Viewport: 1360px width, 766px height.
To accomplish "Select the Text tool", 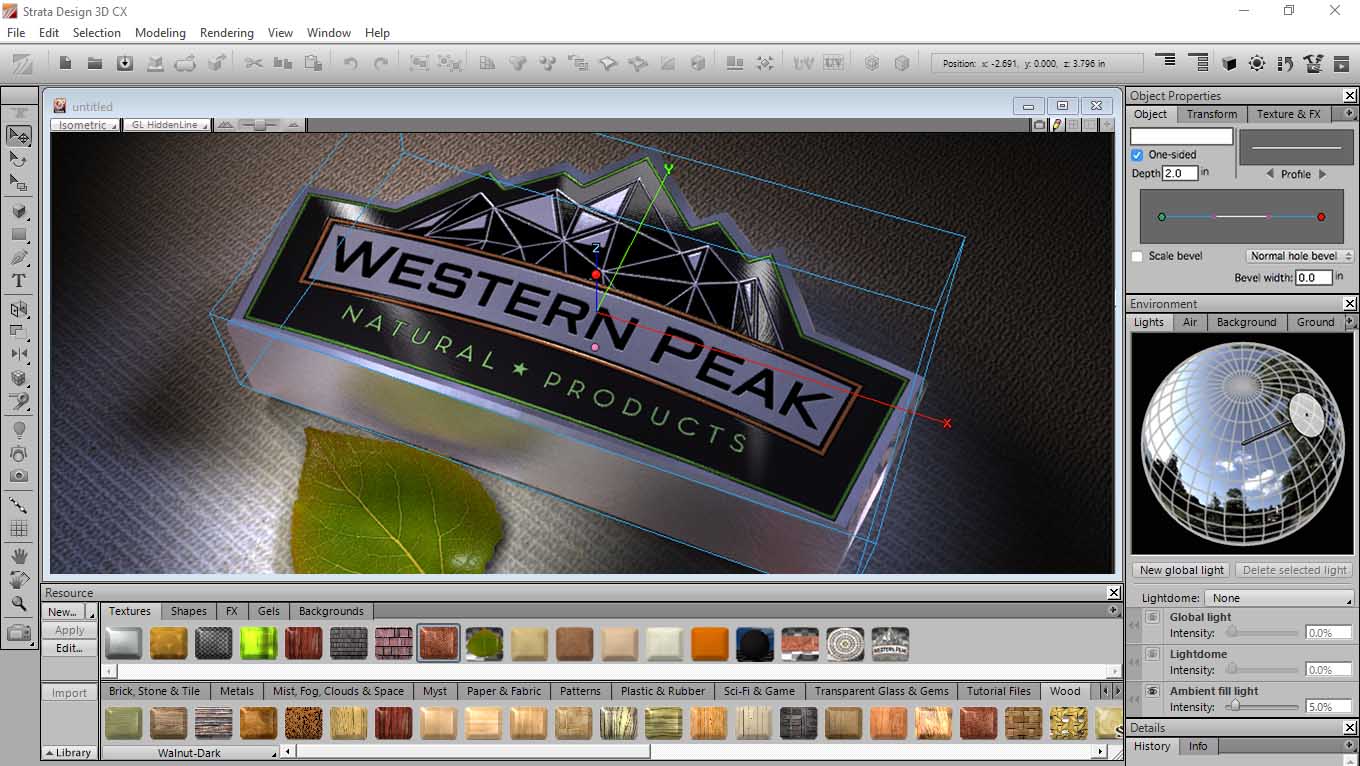I will click(18, 282).
